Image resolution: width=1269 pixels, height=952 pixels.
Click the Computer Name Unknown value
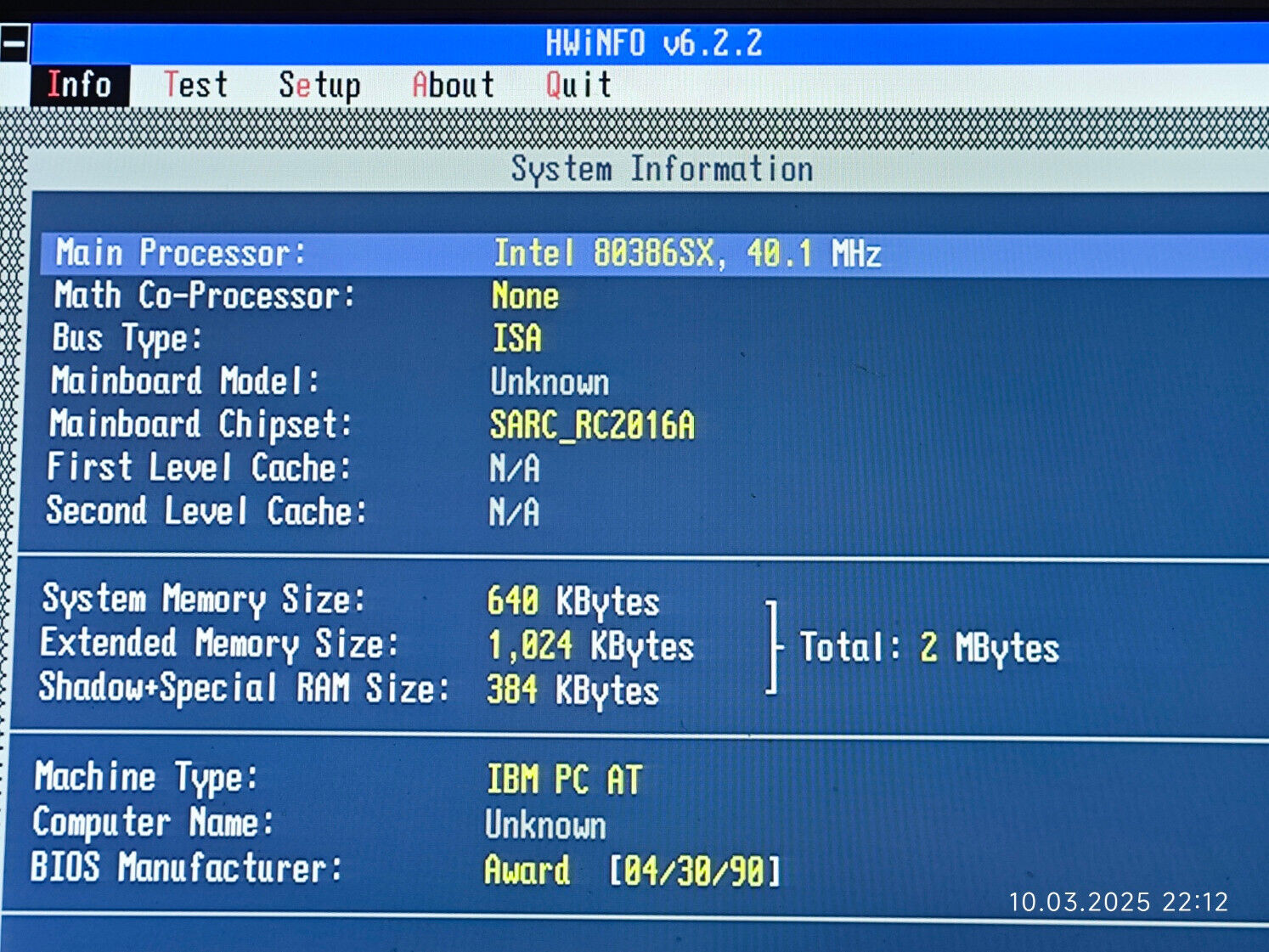[x=545, y=825]
